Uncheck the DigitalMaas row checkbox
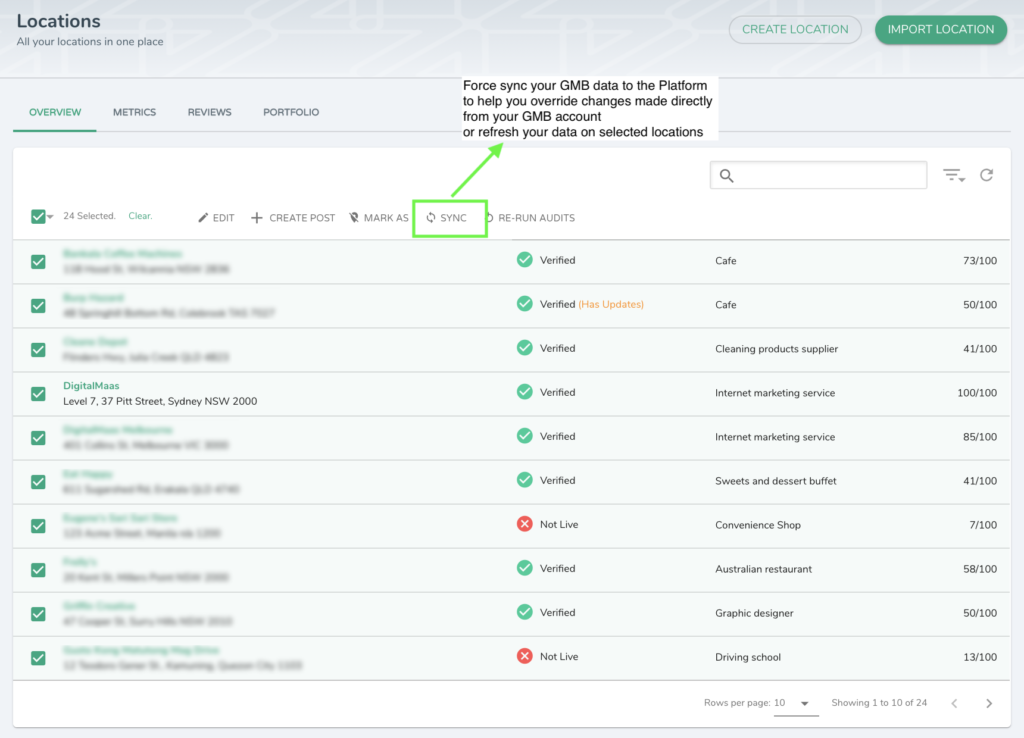 tap(39, 394)
